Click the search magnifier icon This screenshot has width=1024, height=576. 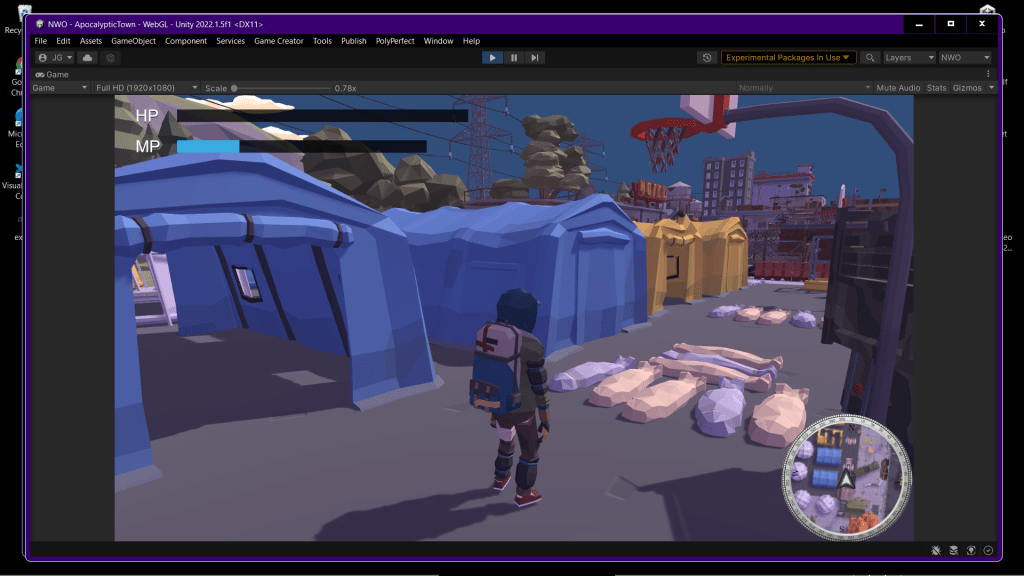(x=870, y=58)
